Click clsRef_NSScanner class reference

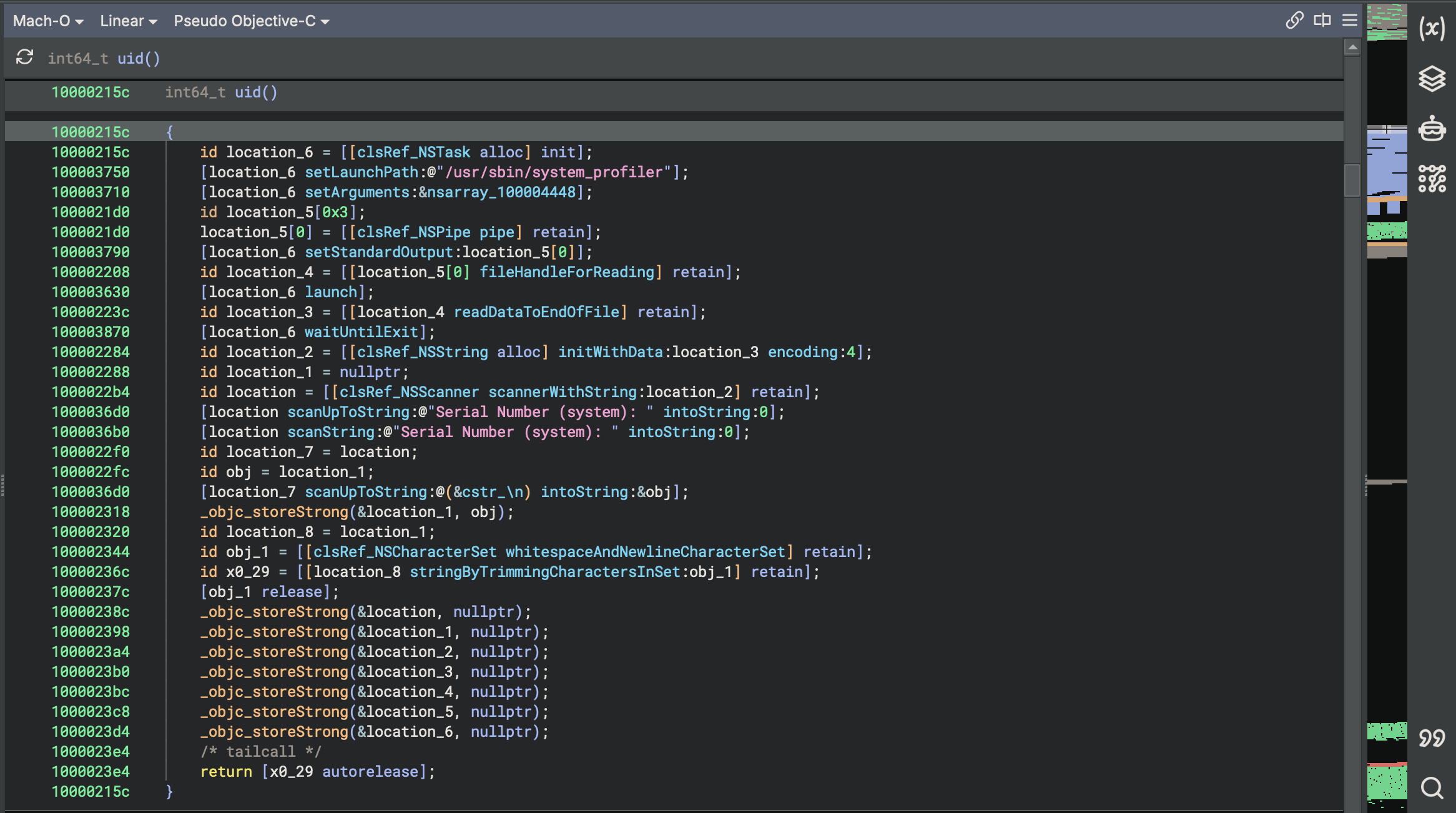pos(409,392)
